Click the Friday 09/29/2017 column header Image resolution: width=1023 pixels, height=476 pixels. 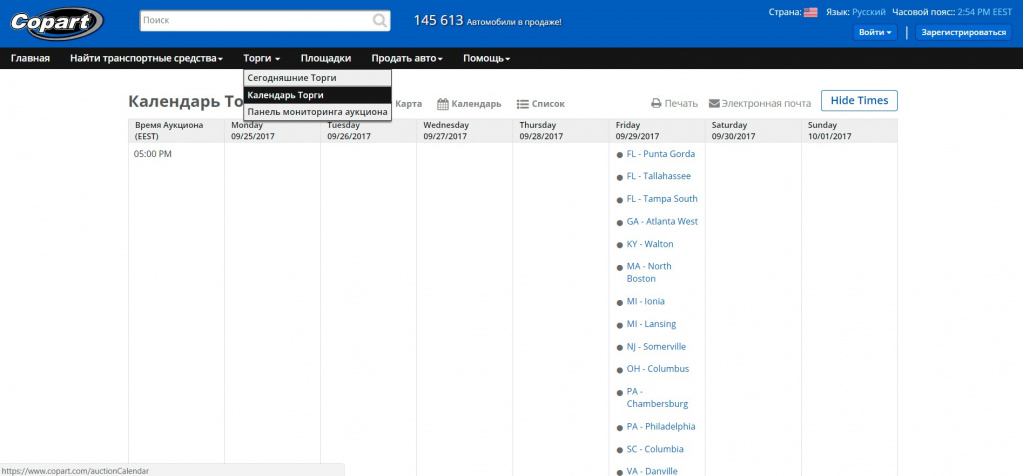658,131
